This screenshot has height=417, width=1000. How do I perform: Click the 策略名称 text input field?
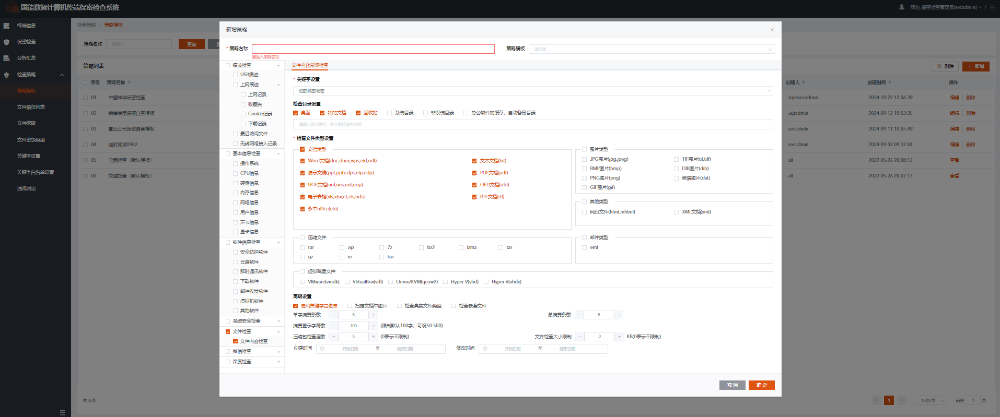[x=372, y=48]
